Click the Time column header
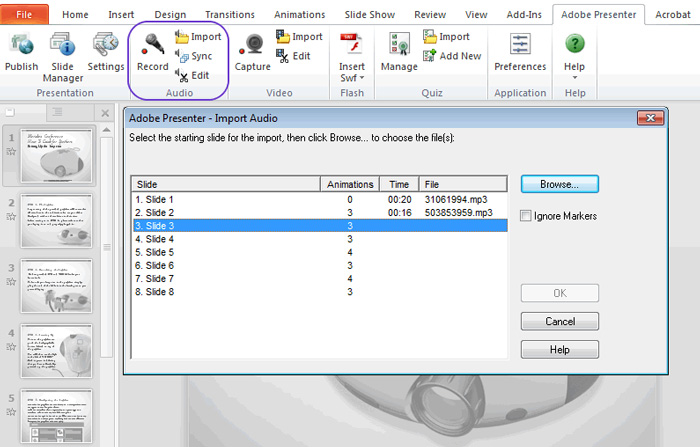The image size is (700, 447). point(399,184)
